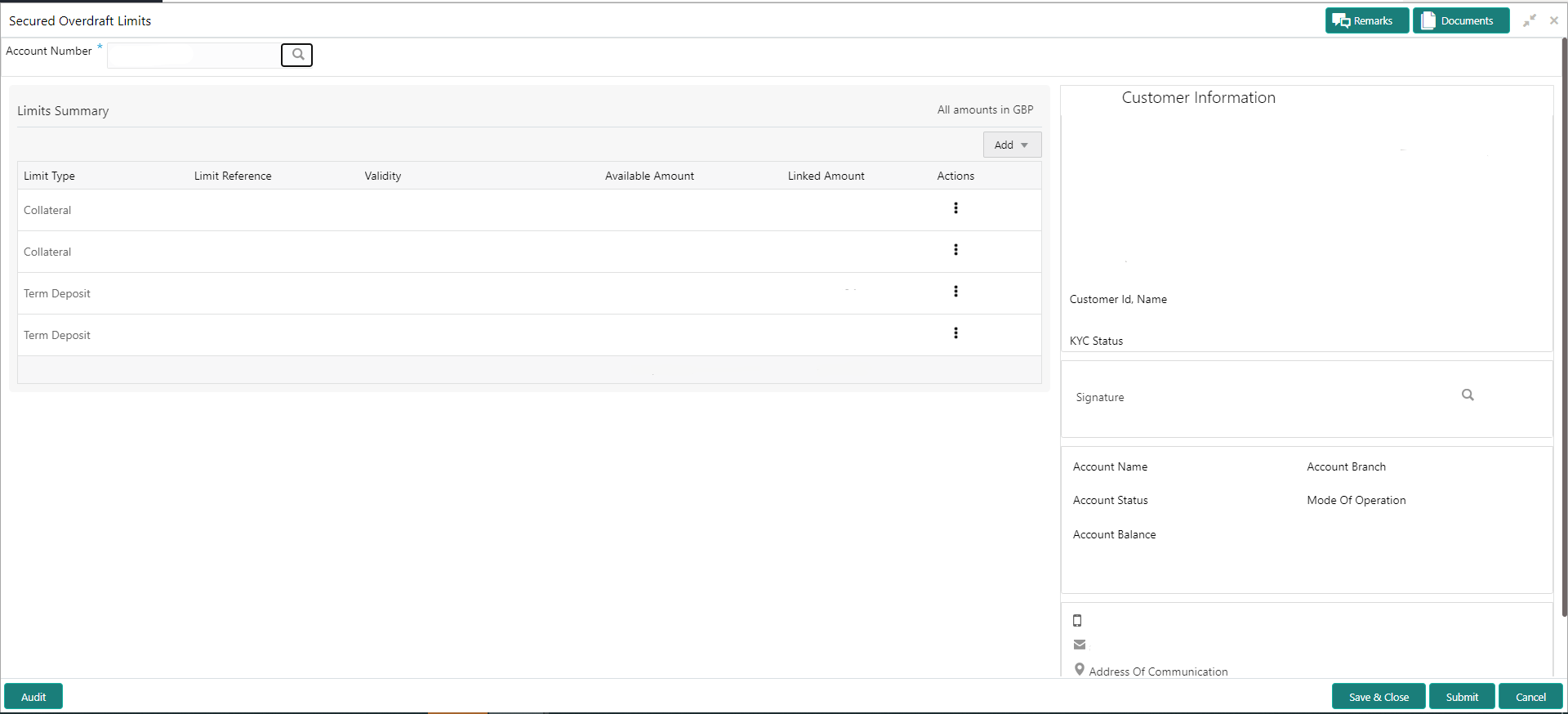Open the Remarks panel
This screenshot has height=714, width=1568.
point(1366,21)
